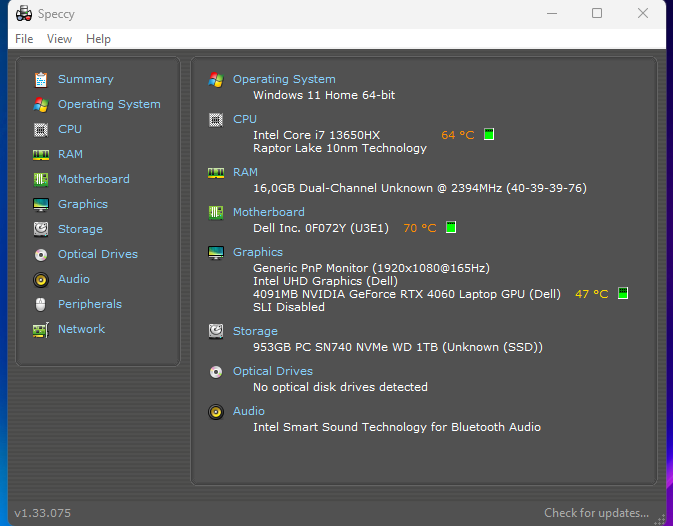Select Peripherals in the sidebar
The image size is (673, 526).
pyautogui.click(x=90, y=304)
